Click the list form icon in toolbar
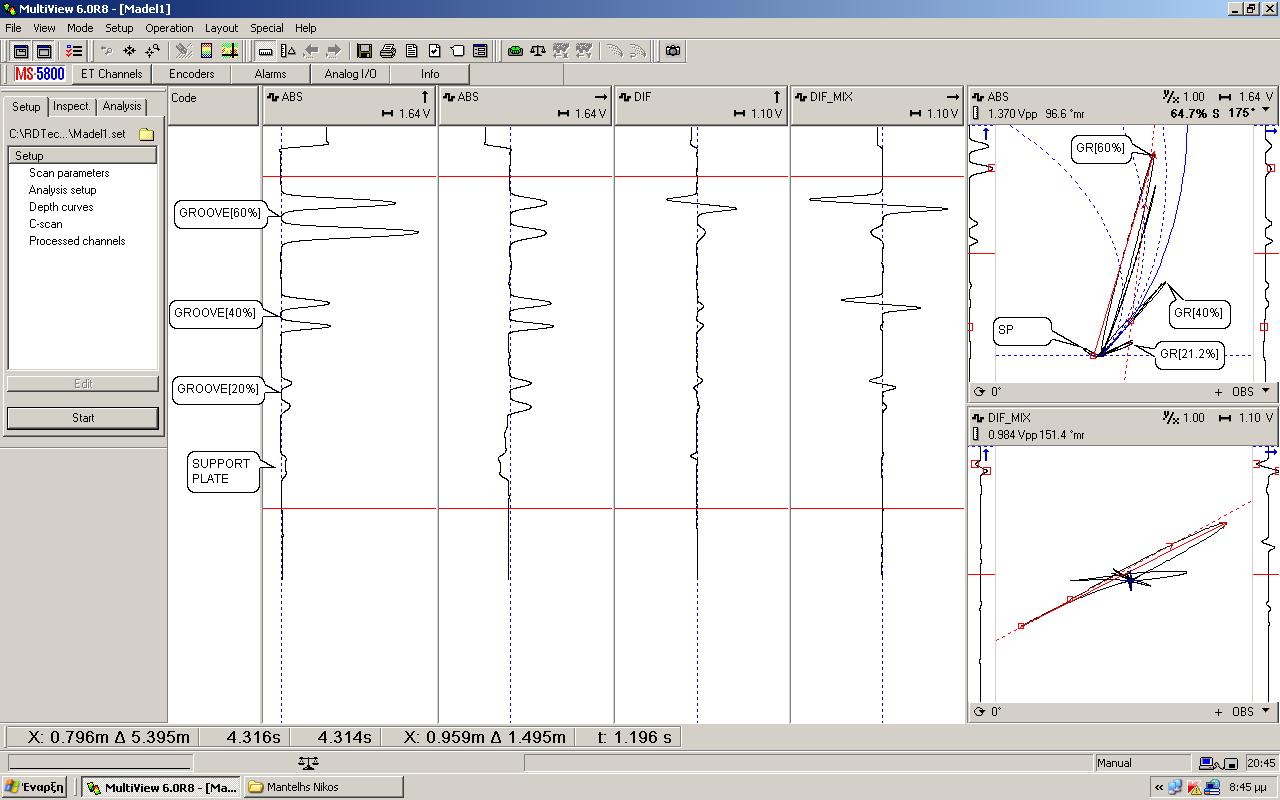Viewport: 1280px width, 800px height. click(480, 51)
